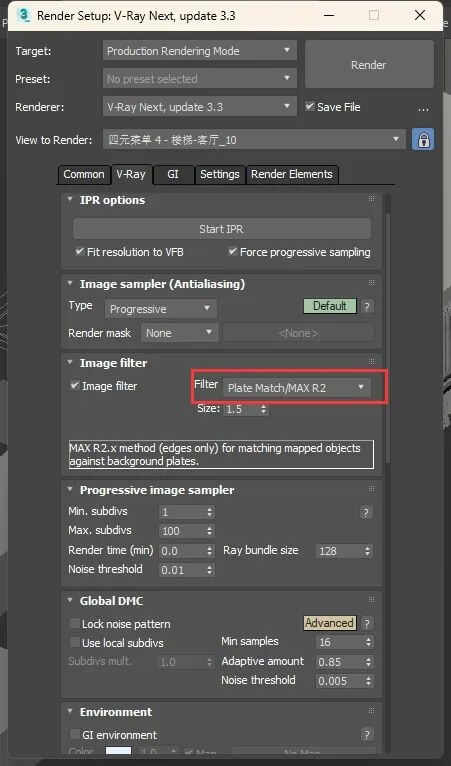This screenshot has height=766, width=451.
Task: Click the Max. subdivs value field
Action: (x=187, y=531)
